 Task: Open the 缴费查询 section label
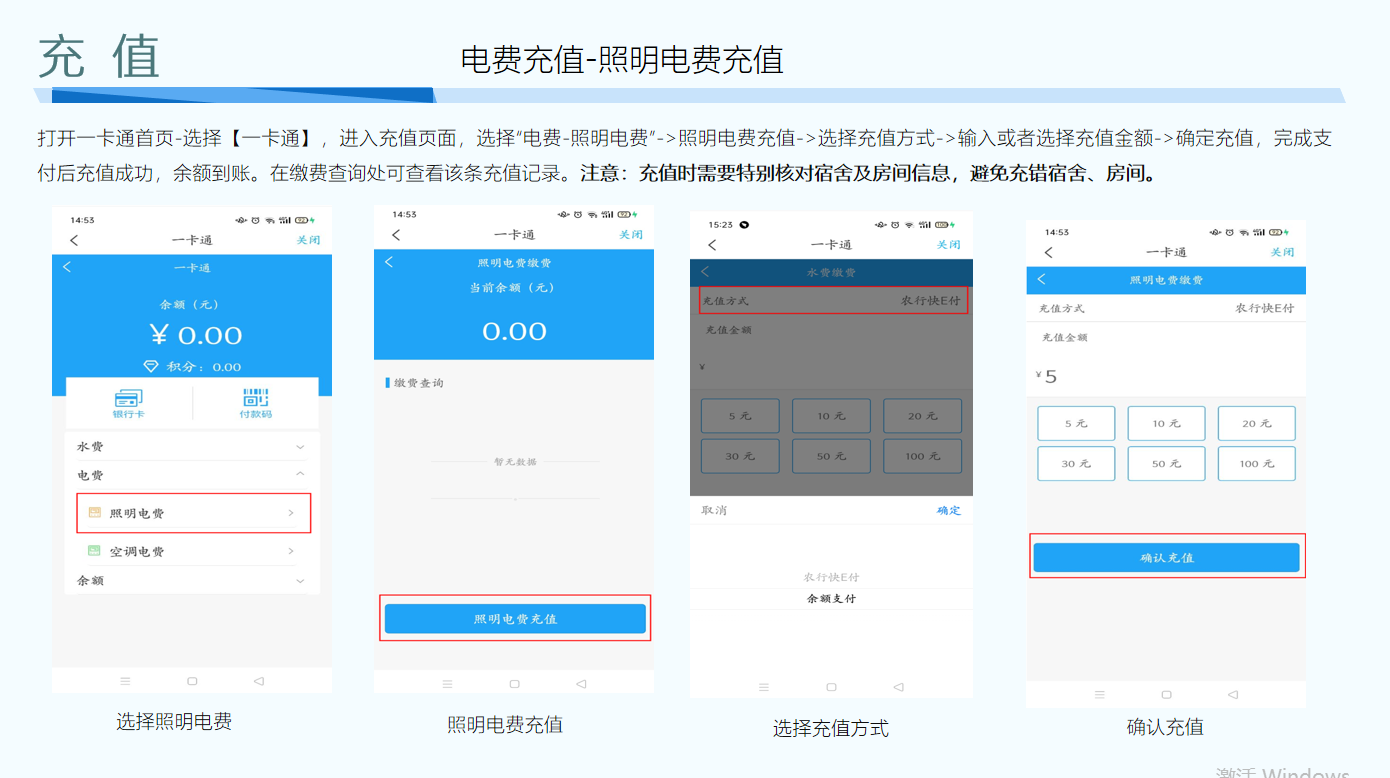click(x=418, y=383)
